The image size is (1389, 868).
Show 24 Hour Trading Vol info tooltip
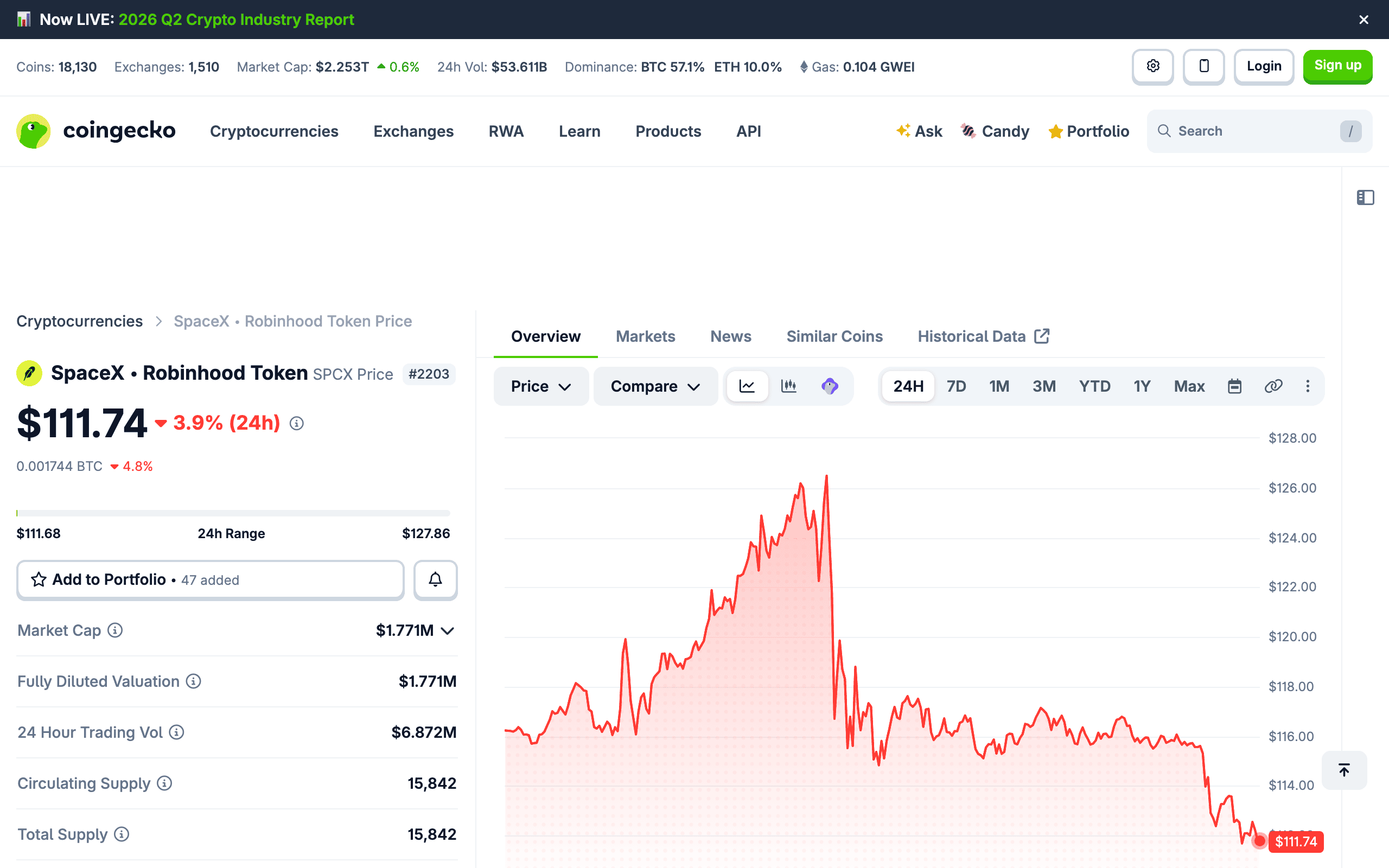pyautogui.click(x=177, y=732)
